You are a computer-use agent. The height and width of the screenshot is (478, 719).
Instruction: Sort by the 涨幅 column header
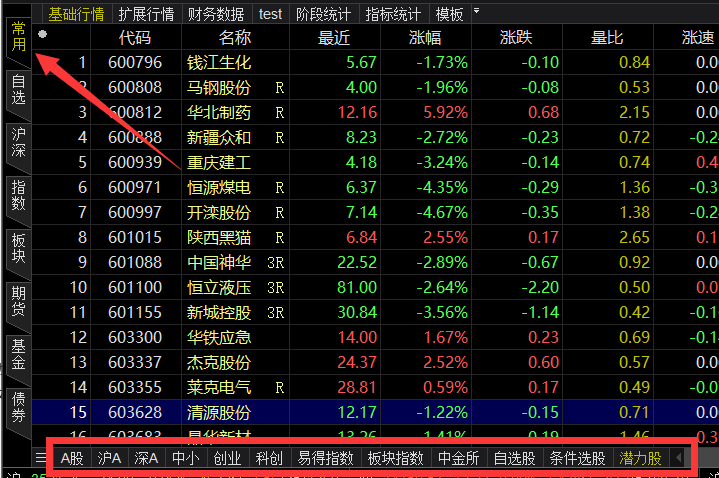[x=425, y=37]
